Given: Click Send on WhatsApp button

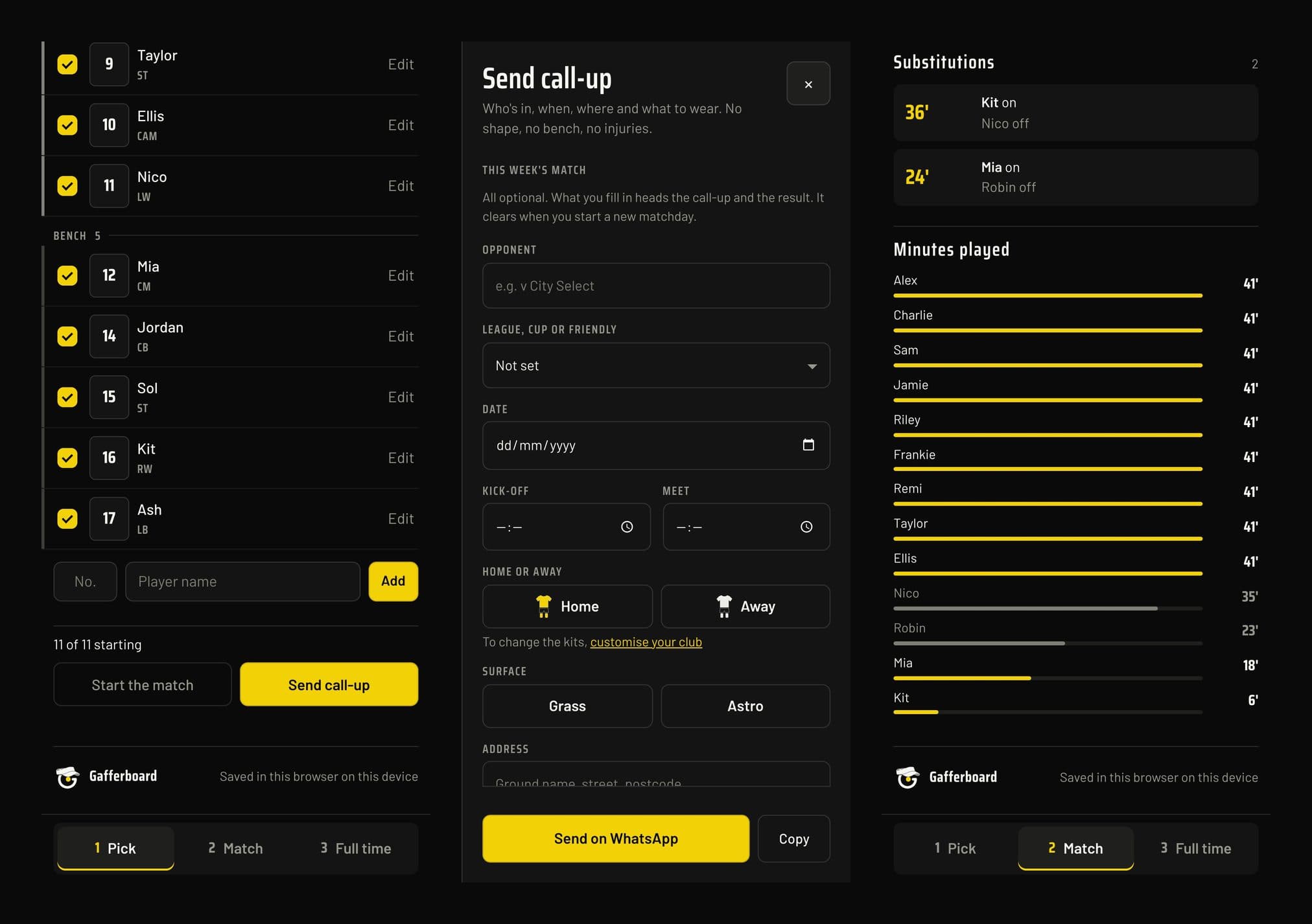Looking at the screenshot, I should click(616, 838).
